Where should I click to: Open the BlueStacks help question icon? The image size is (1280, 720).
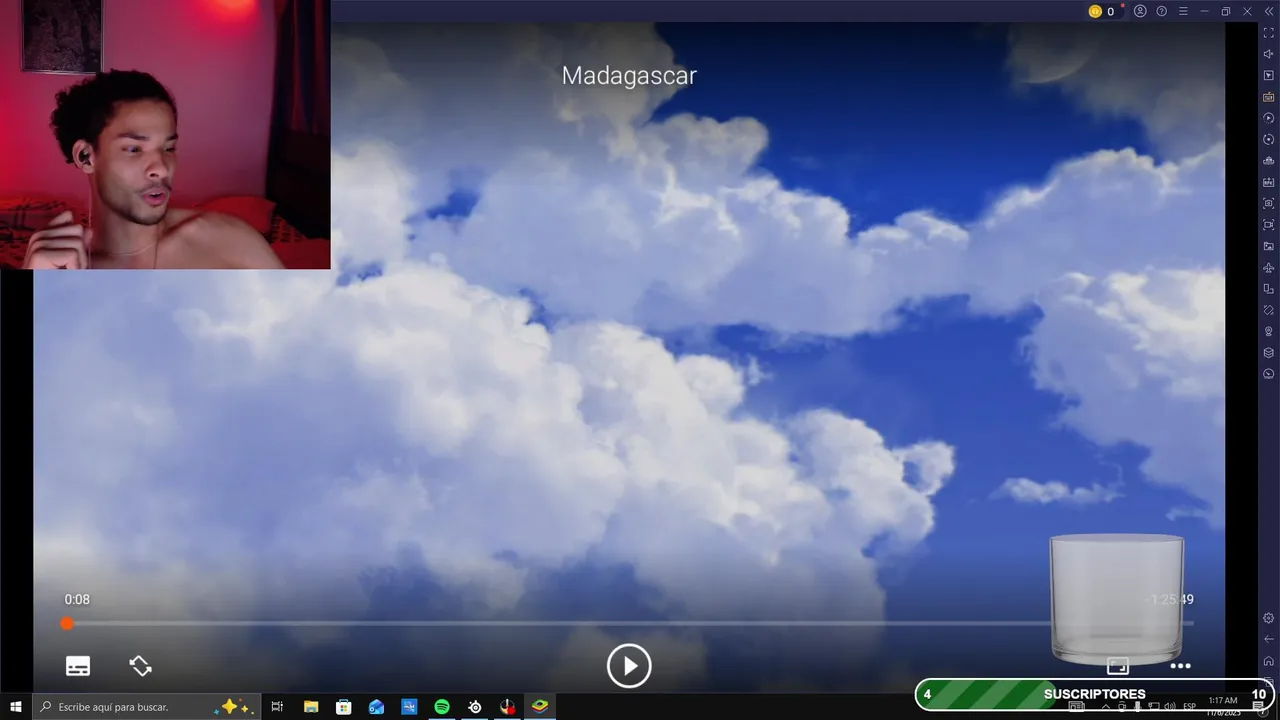point(1161,11)
